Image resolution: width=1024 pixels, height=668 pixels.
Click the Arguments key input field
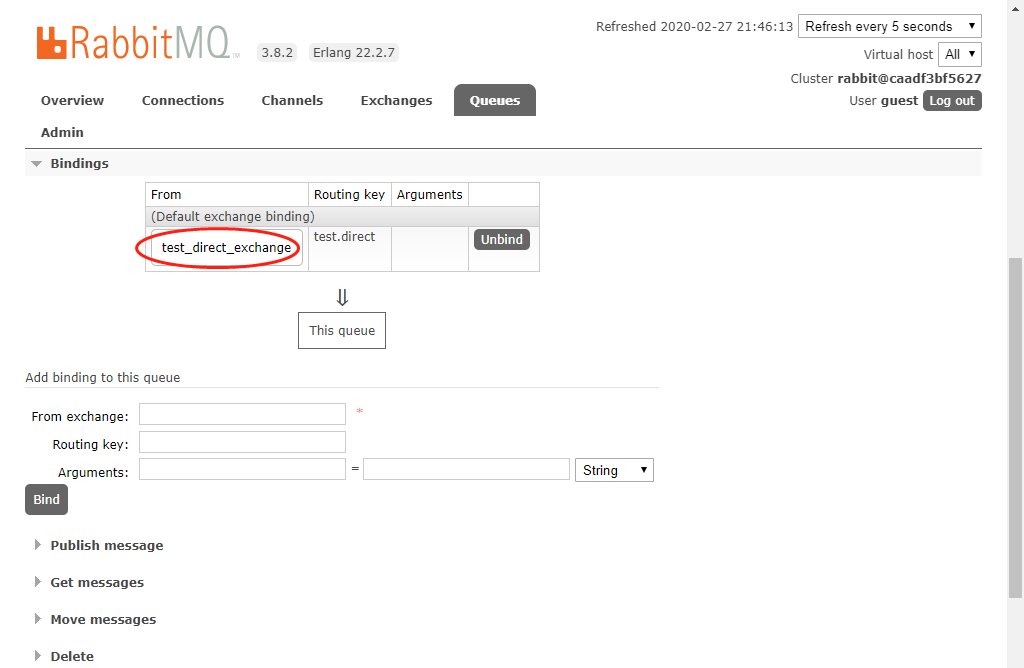242,469
